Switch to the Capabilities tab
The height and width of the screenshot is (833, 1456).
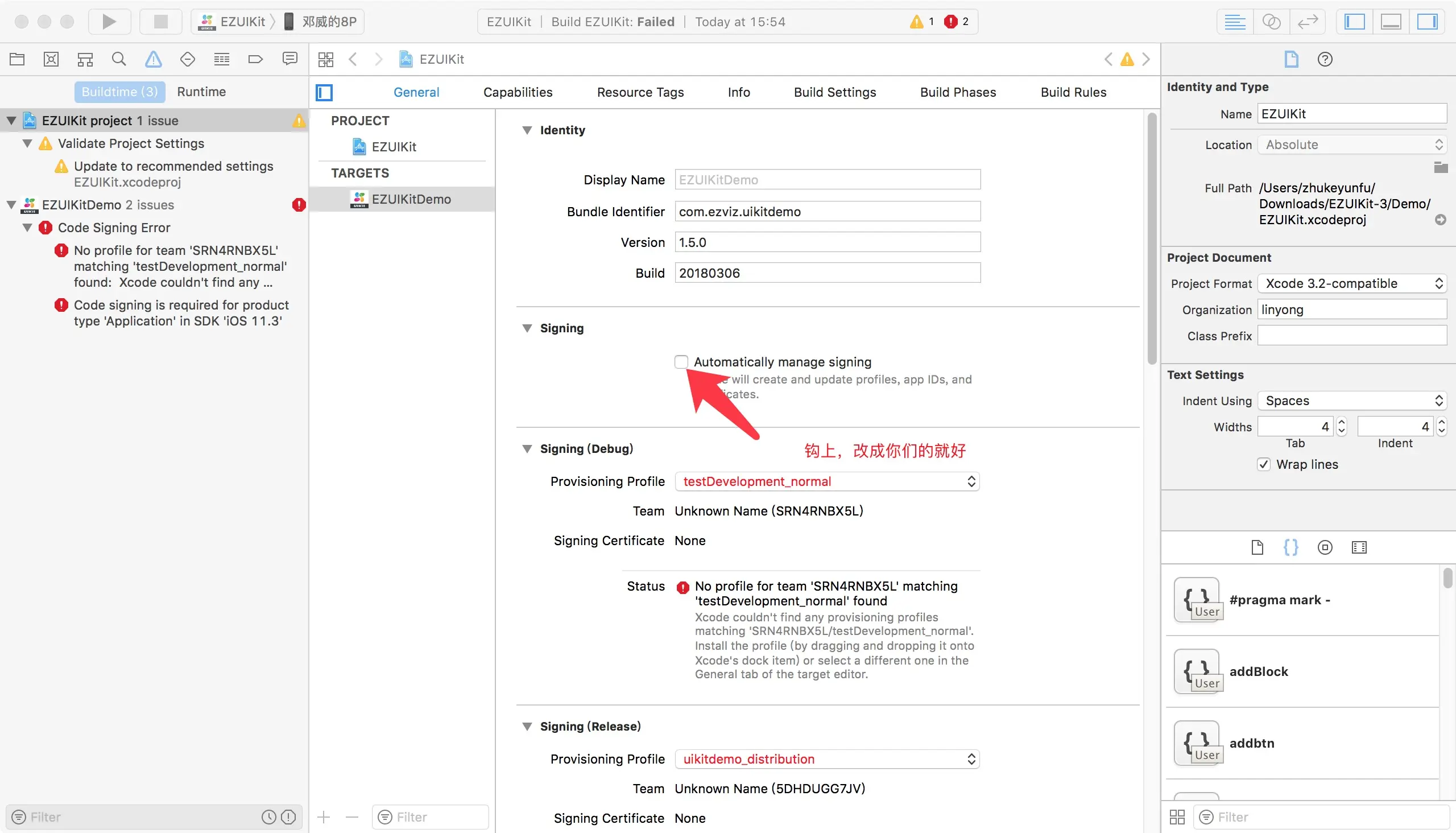(x=518, y=92)
